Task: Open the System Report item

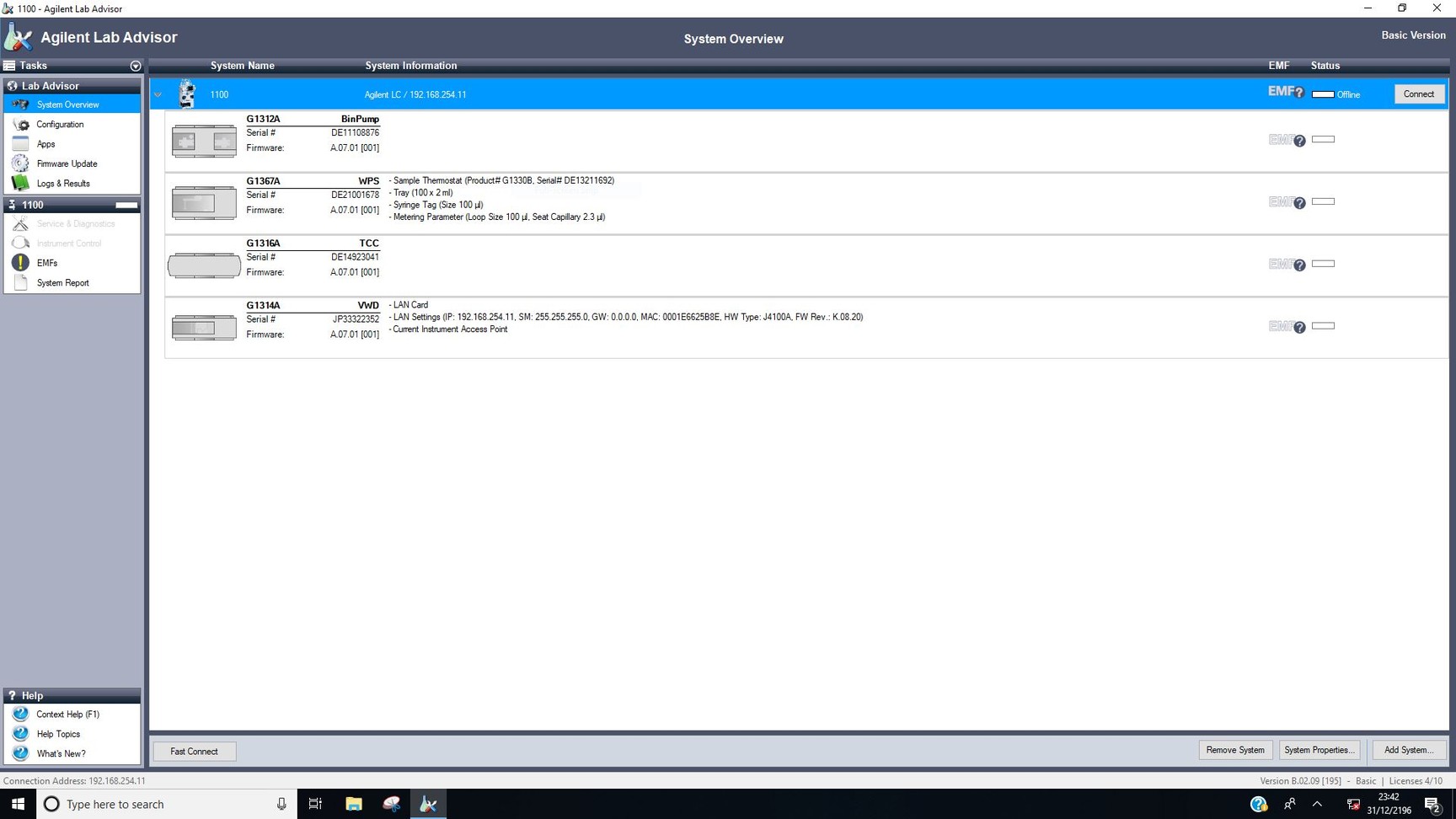Action: click(62, 283)
